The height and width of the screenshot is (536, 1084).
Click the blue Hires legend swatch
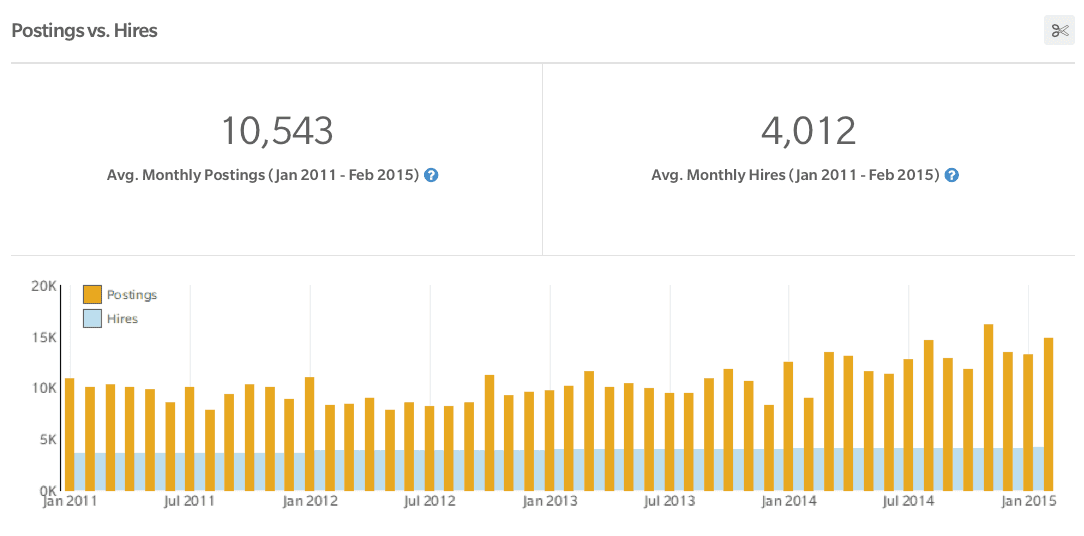coord(93,319)
